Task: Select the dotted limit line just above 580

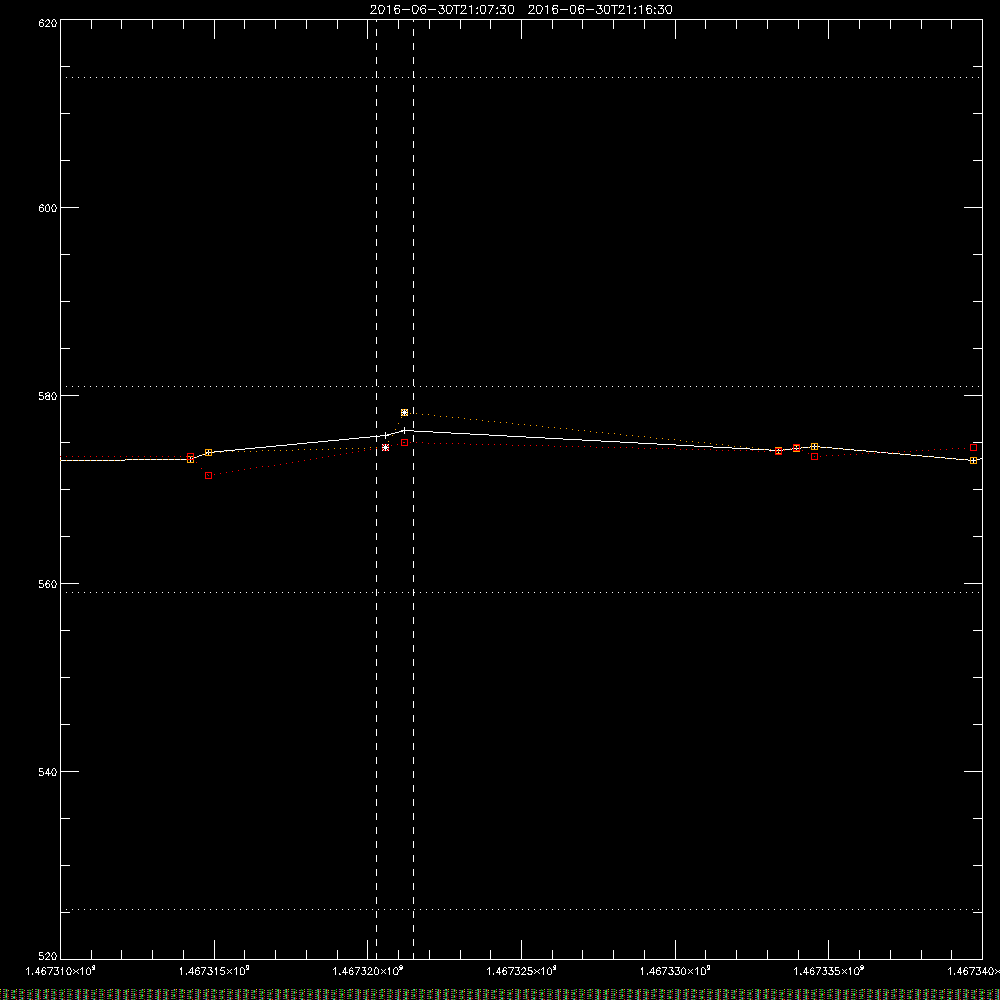Action: pos(521,386)
